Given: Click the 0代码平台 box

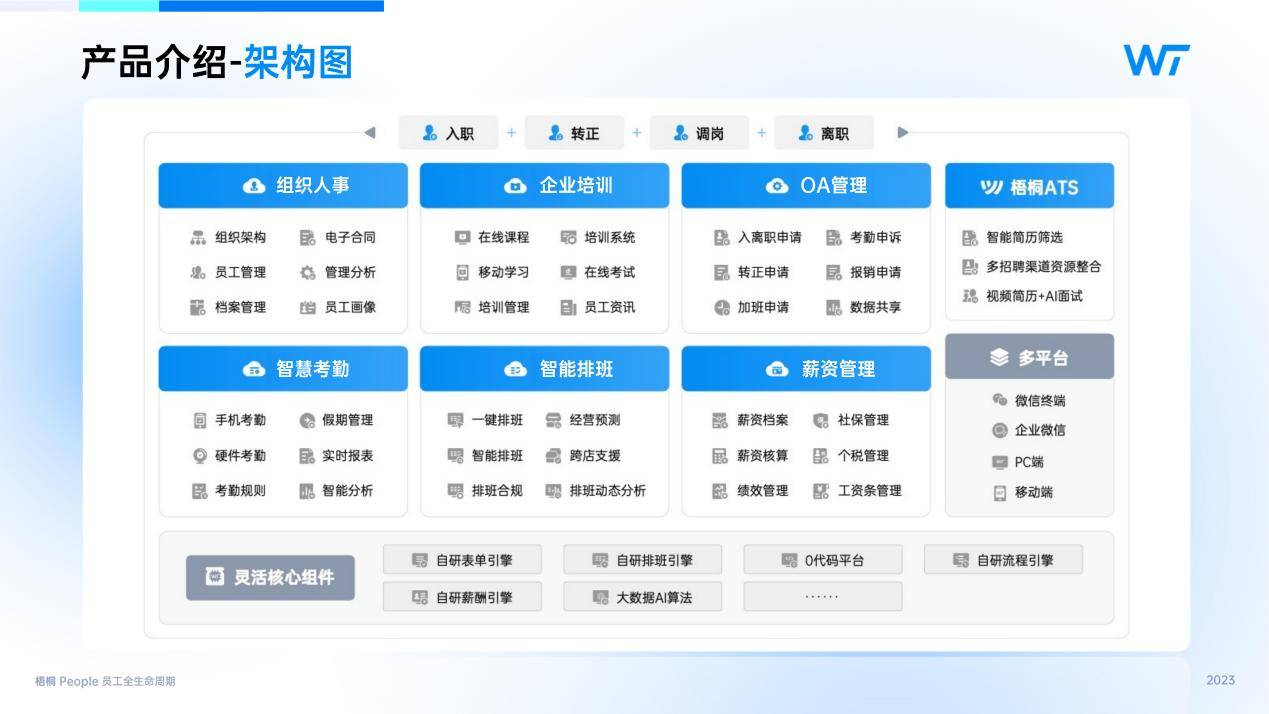Looking at the screenshot, I should 823,560.
